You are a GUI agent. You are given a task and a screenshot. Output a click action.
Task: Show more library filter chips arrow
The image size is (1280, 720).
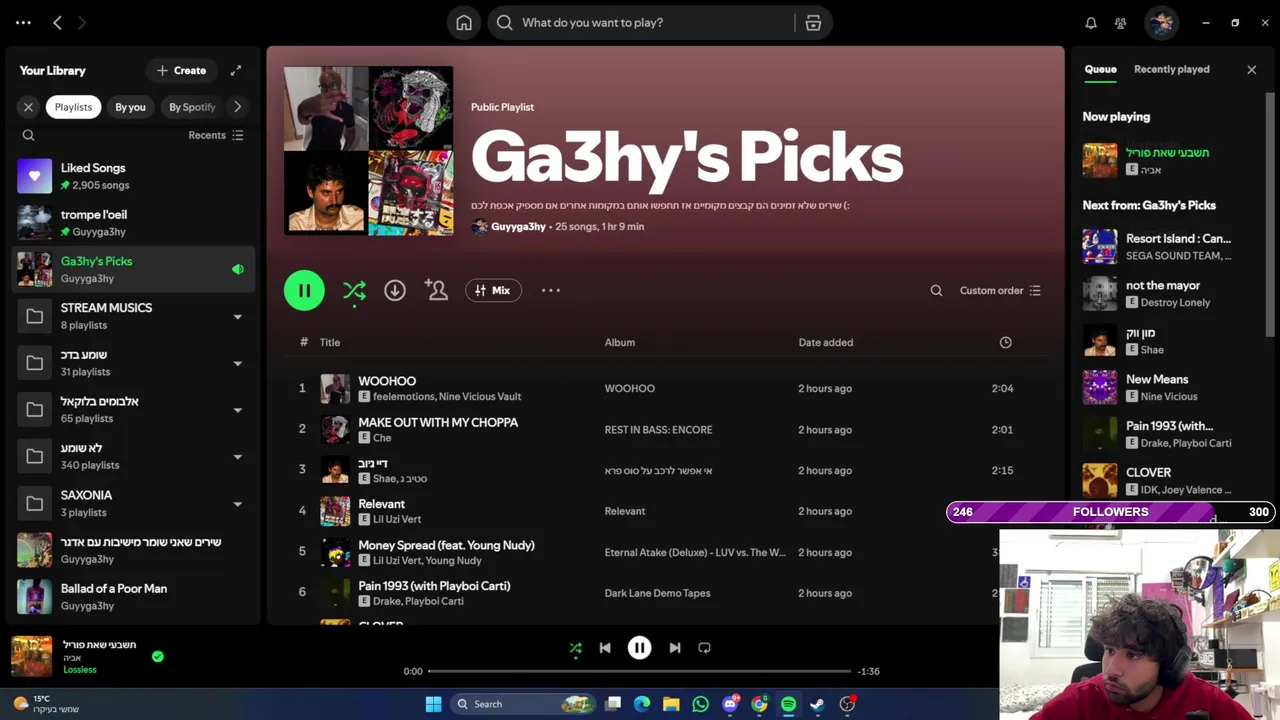(x=237, y=107)
